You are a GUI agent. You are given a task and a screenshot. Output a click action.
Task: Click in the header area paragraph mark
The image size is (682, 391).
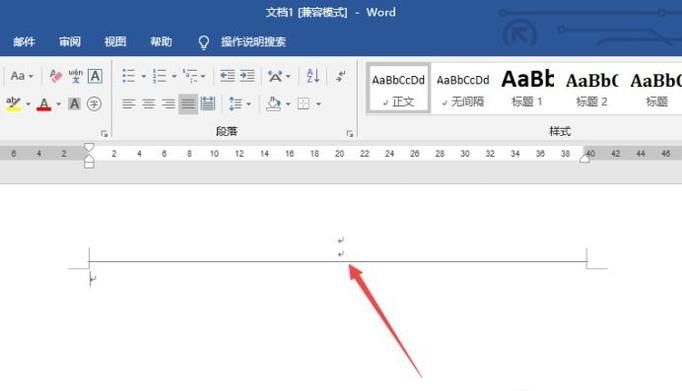341,240
